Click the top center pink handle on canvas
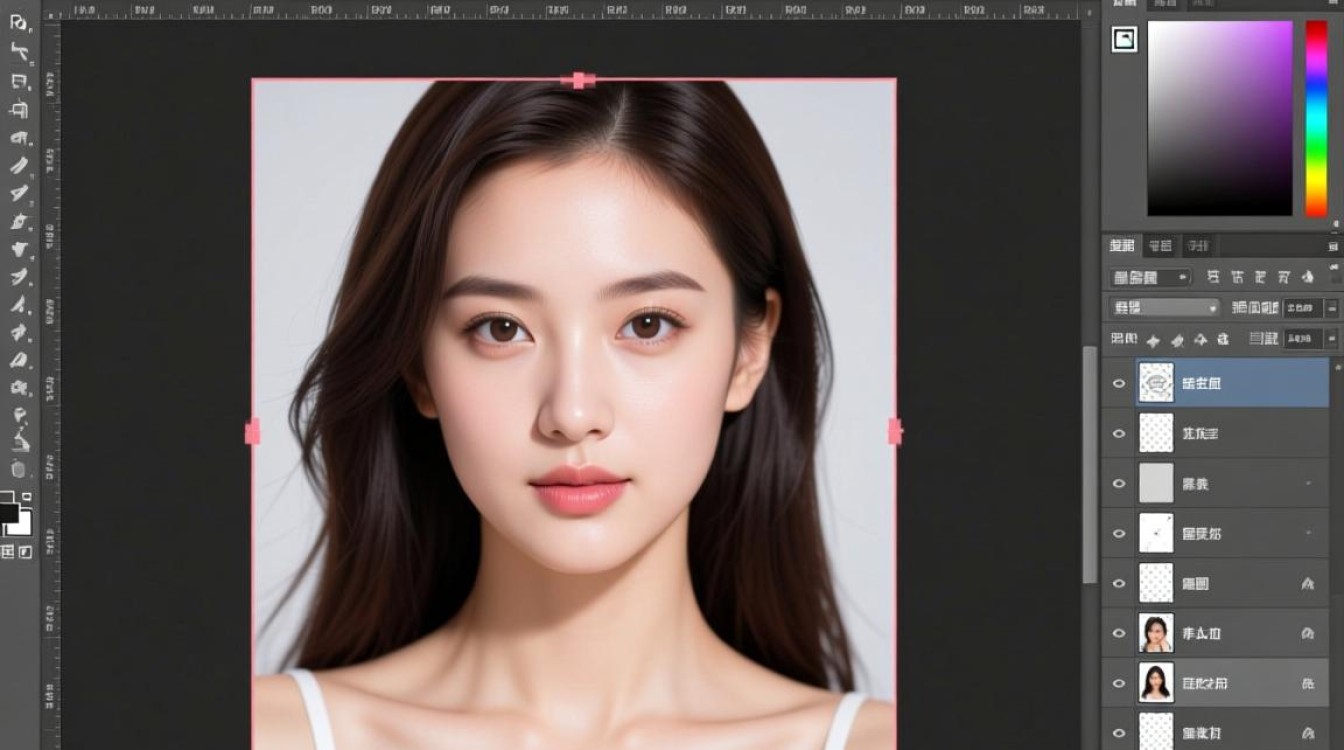 point(578,80)
